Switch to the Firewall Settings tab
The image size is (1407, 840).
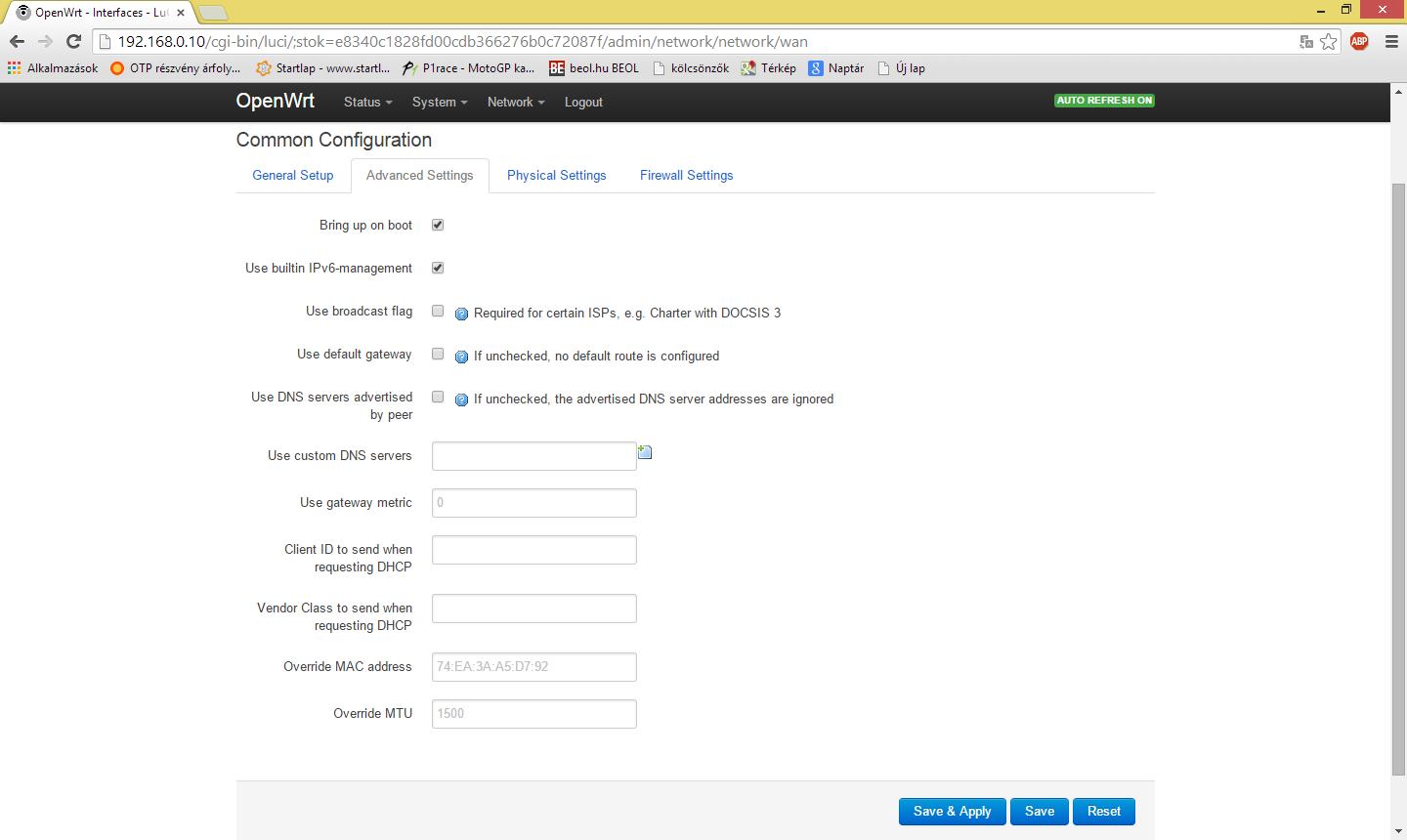(x=687, y=176)
